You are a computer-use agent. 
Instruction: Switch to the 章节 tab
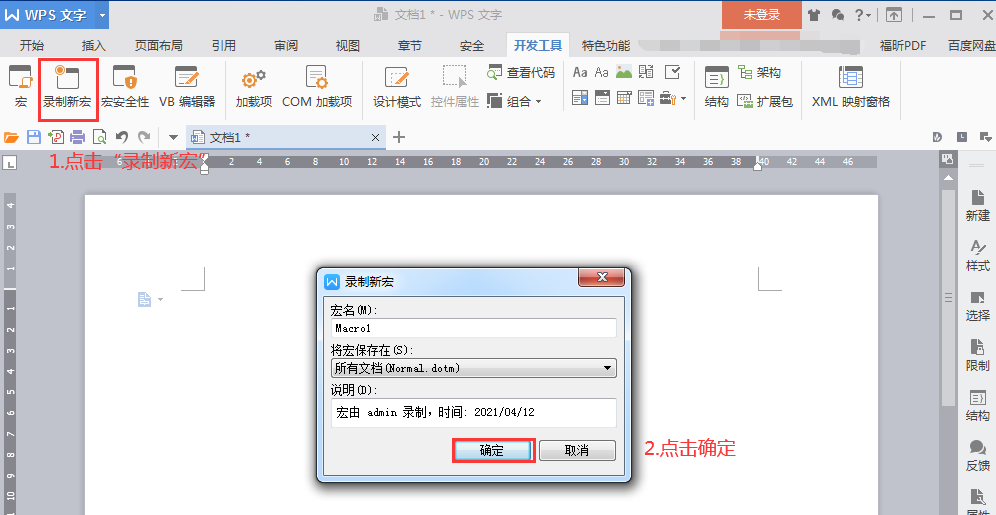pyautogui.click(x=410, y=45)
